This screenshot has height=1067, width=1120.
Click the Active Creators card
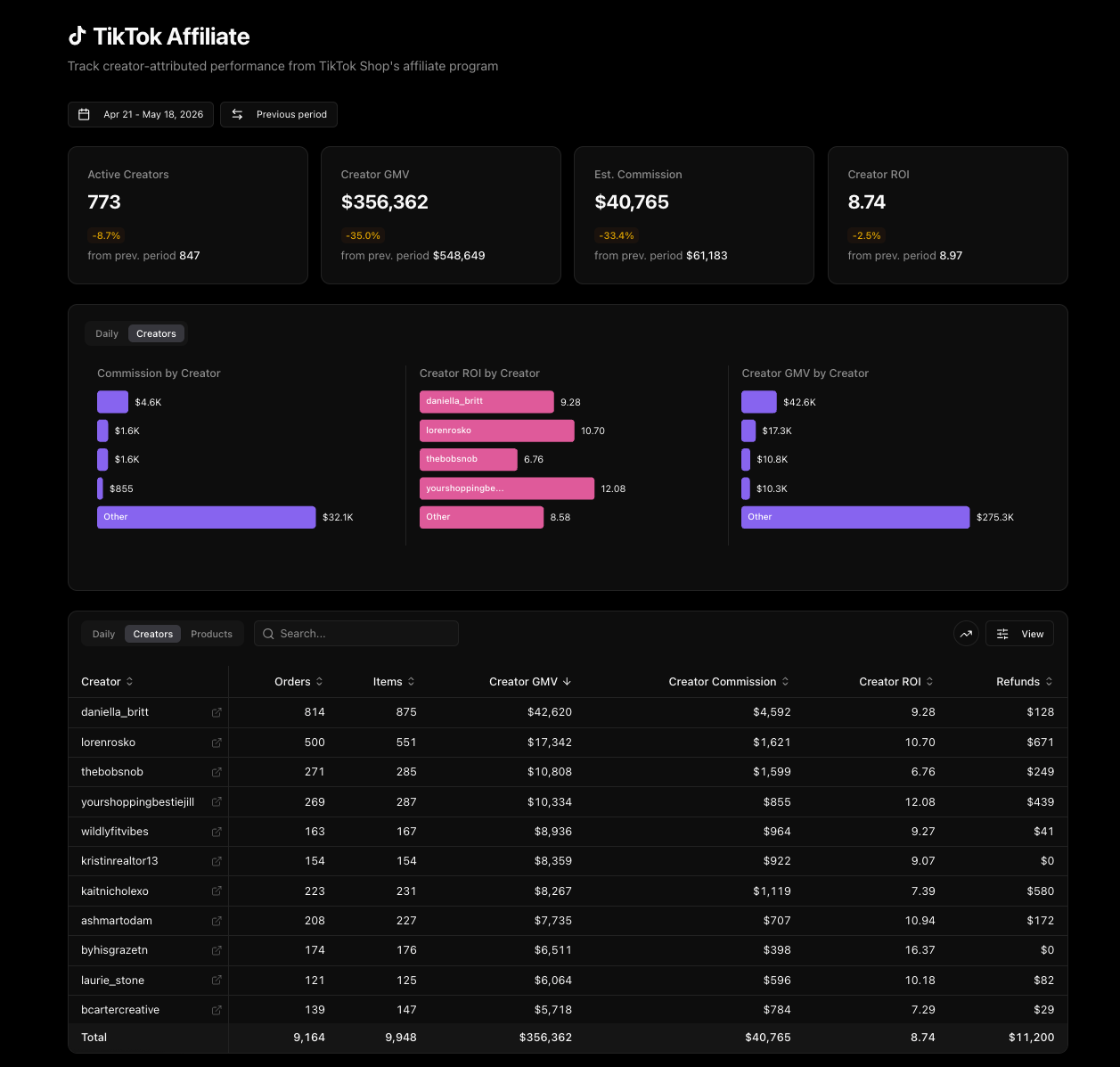click(x=188, y=216)
